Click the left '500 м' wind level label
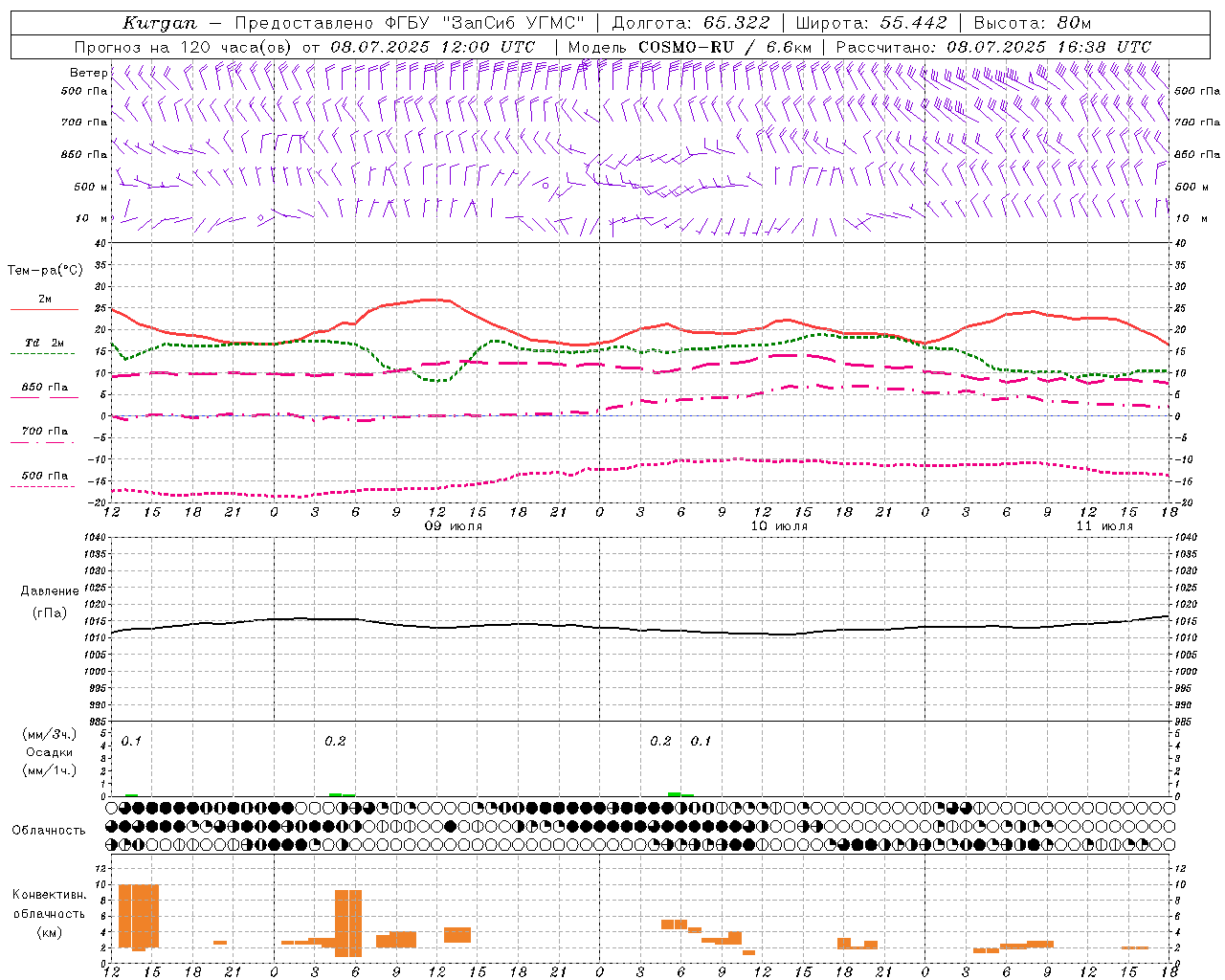 tap(90, 187)
